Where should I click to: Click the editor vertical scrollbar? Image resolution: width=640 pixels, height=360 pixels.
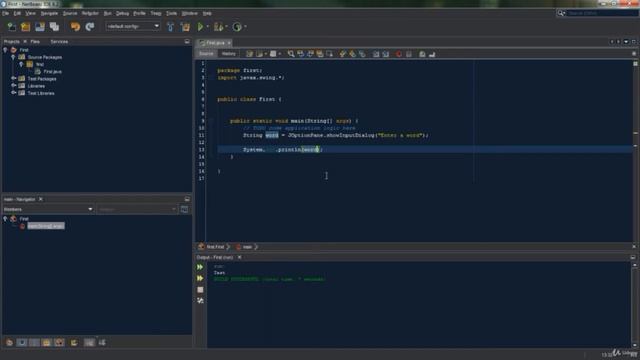tap(635, 151)
